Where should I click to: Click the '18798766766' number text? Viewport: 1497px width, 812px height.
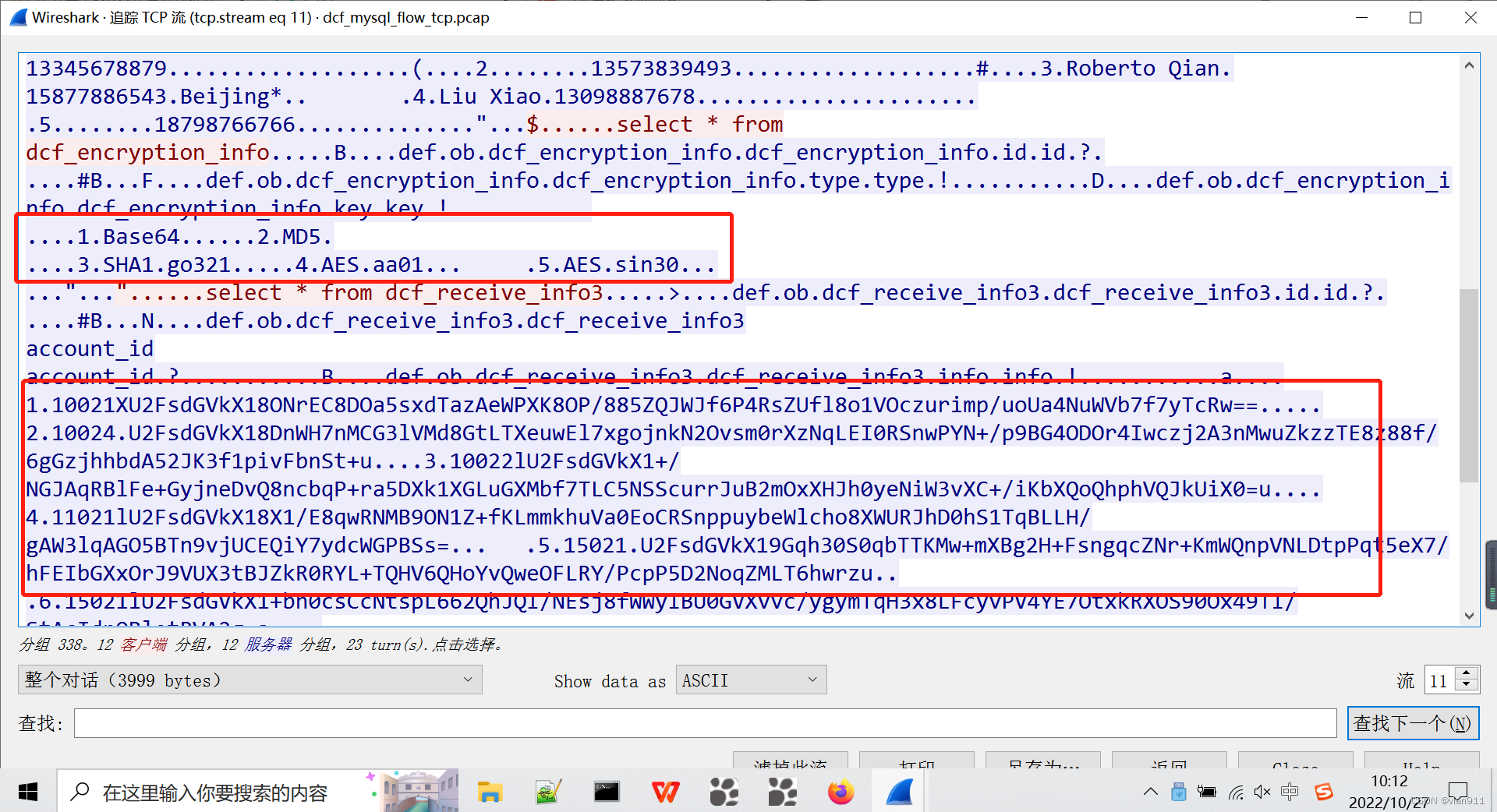[x=225, y=125]
